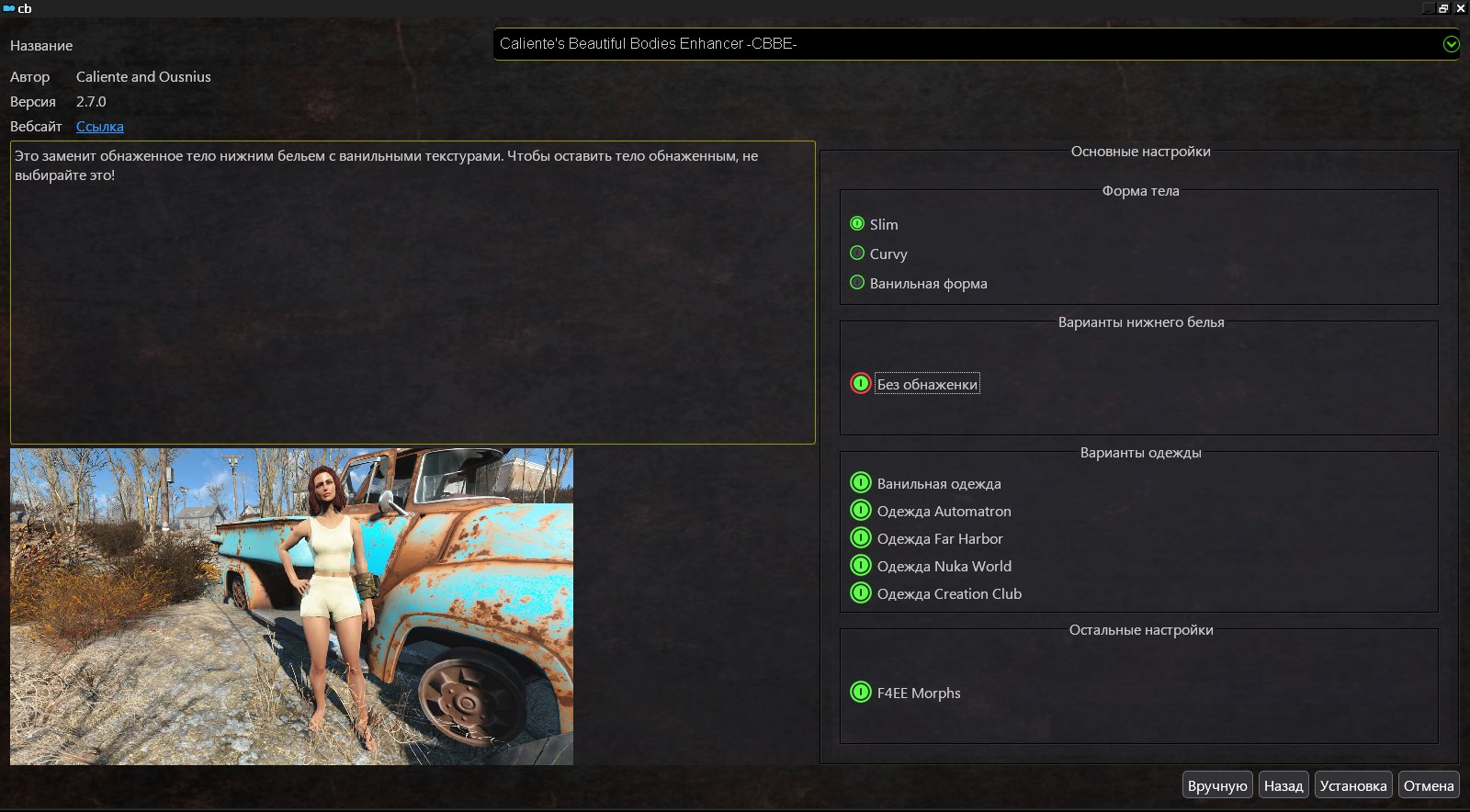The height and width of the screenshot is (812, 1470).
Task: Close the installer window
Action: pyautogui.click(x=1461, y=8)
